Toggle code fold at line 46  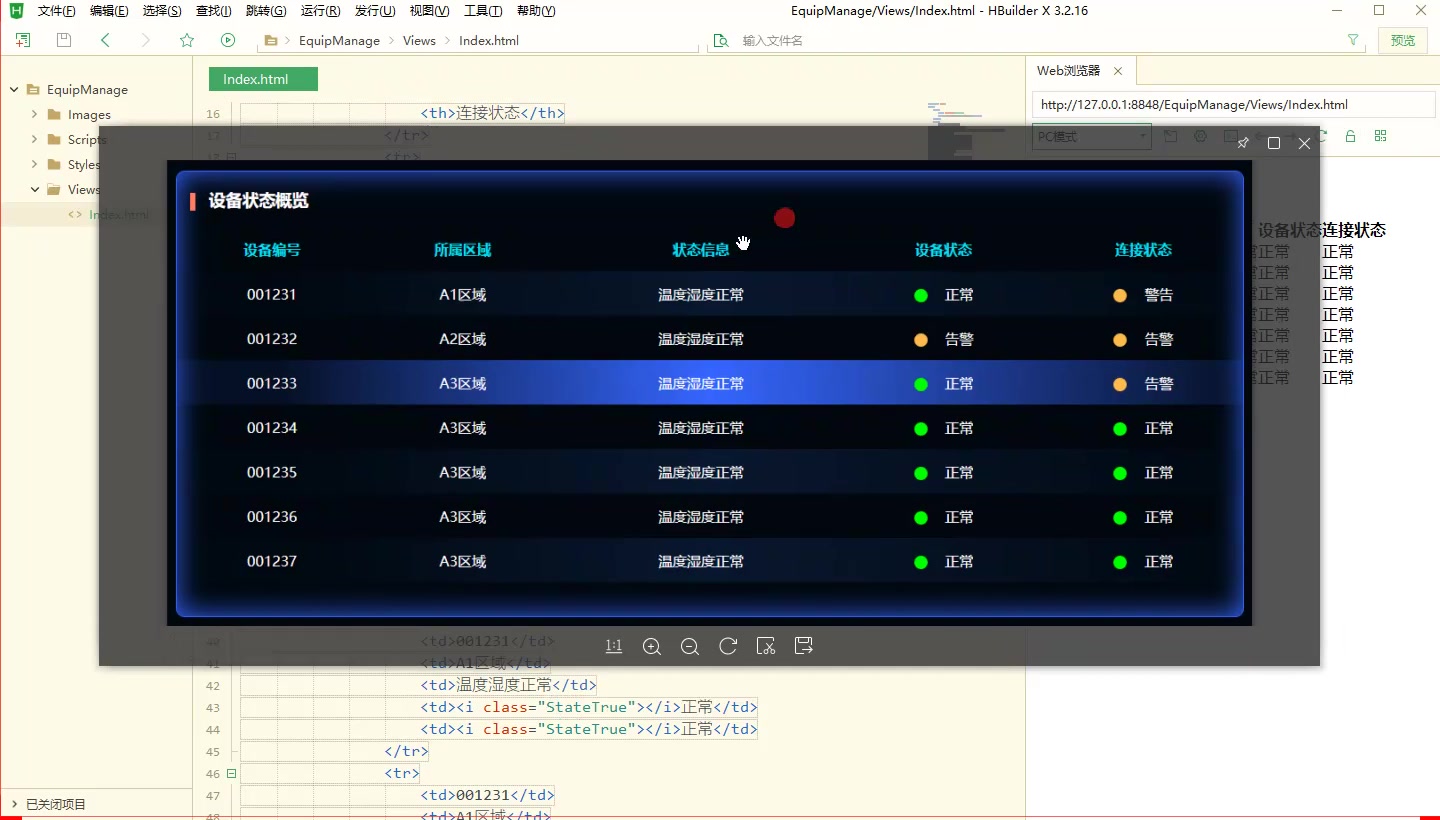click(232, 773)
